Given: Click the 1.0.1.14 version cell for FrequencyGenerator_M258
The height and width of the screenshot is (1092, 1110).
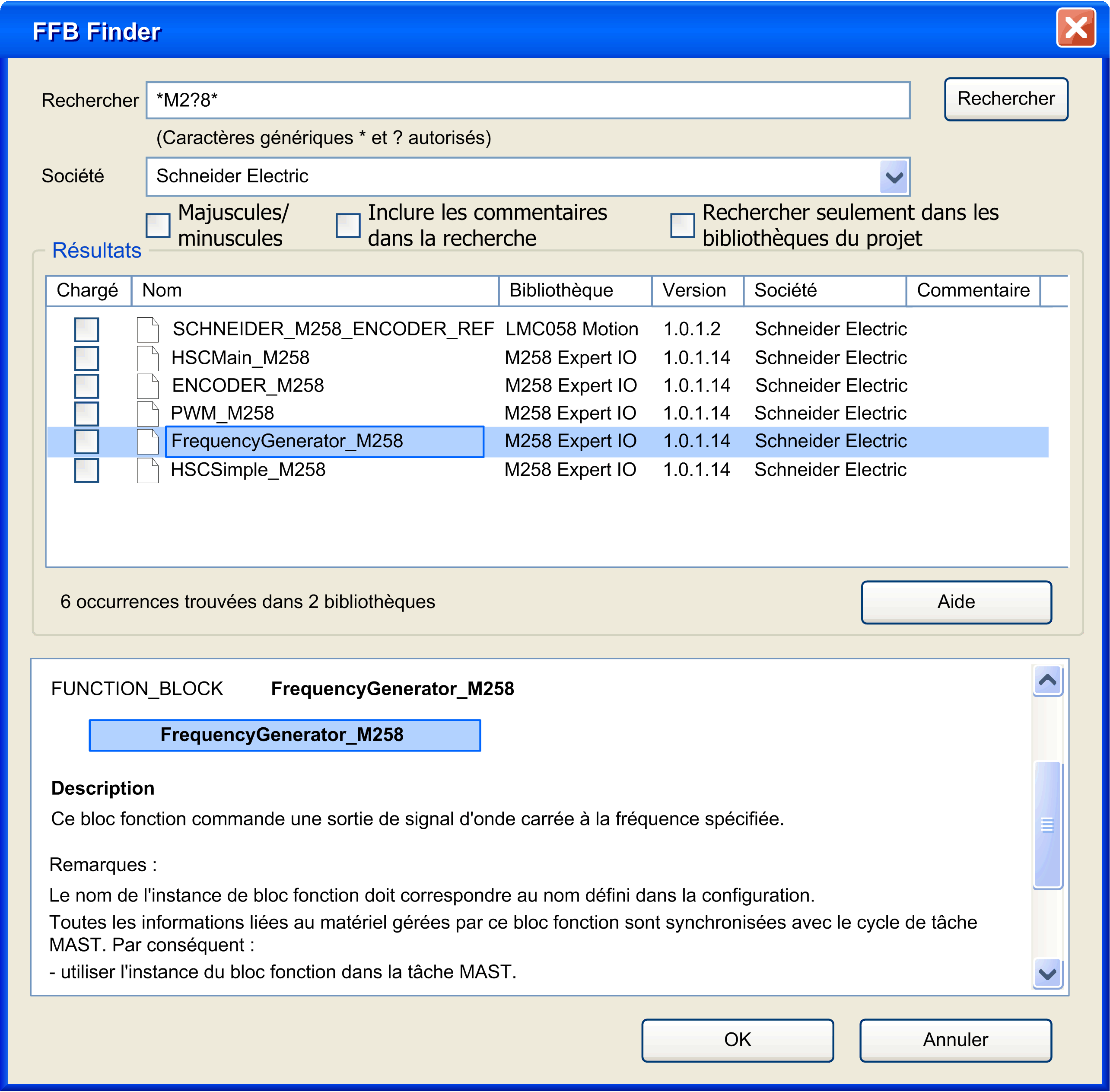Looking at the screenshot, I should coord(697,441).
